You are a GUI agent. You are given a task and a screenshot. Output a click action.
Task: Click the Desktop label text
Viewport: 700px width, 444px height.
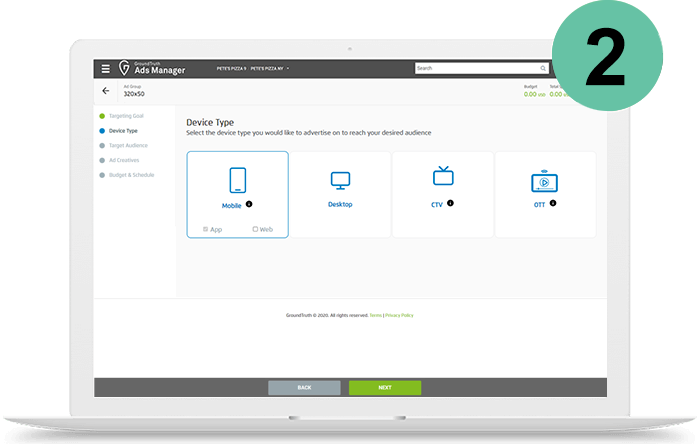340,204
